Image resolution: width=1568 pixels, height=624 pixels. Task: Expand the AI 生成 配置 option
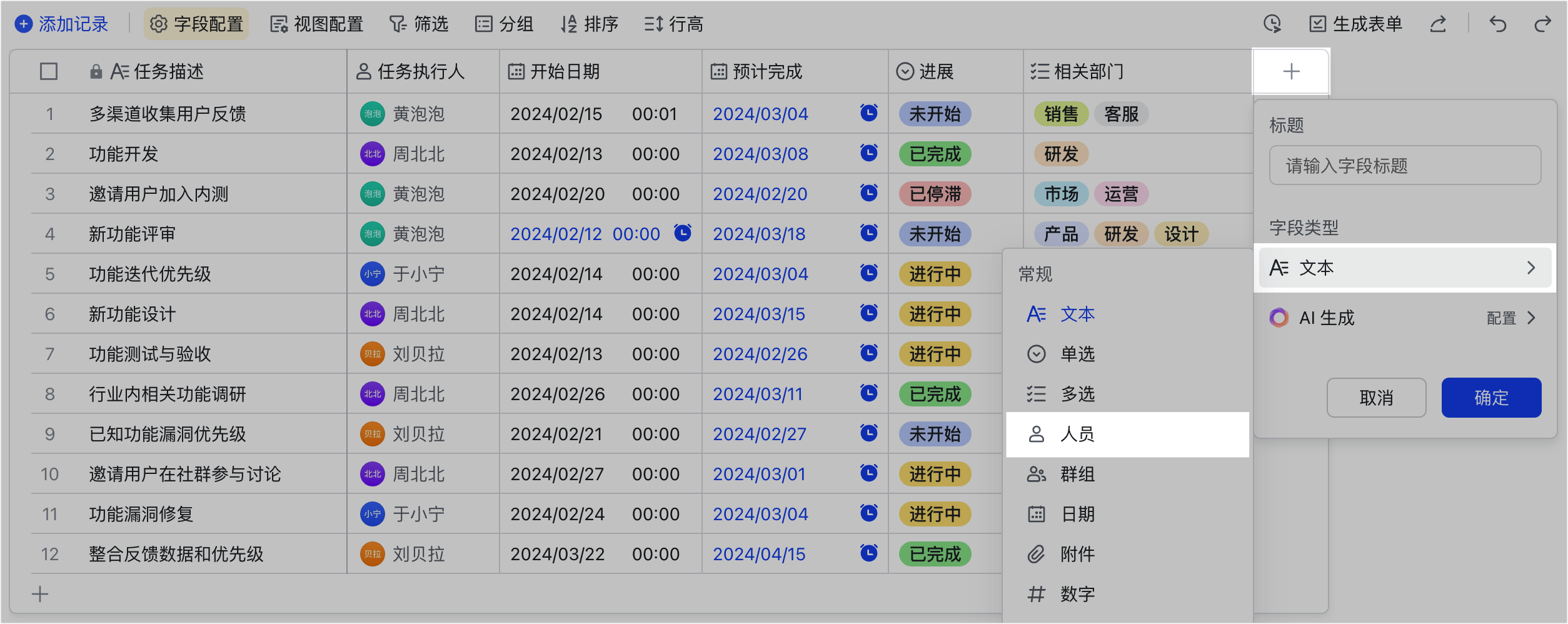point(1510,318)
